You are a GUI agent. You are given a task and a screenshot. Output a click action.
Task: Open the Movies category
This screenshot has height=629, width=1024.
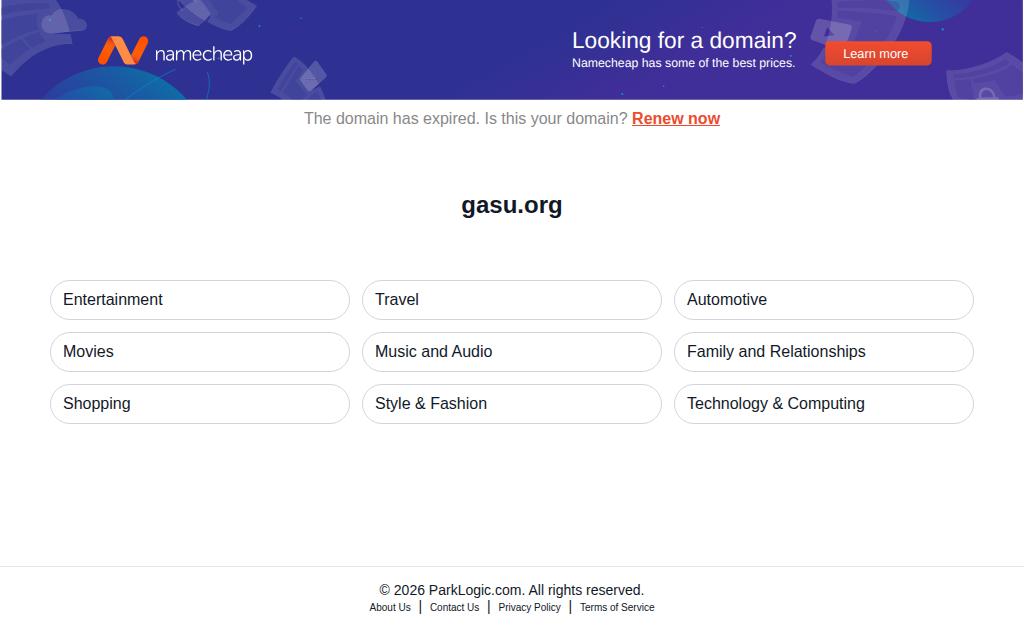200,352
